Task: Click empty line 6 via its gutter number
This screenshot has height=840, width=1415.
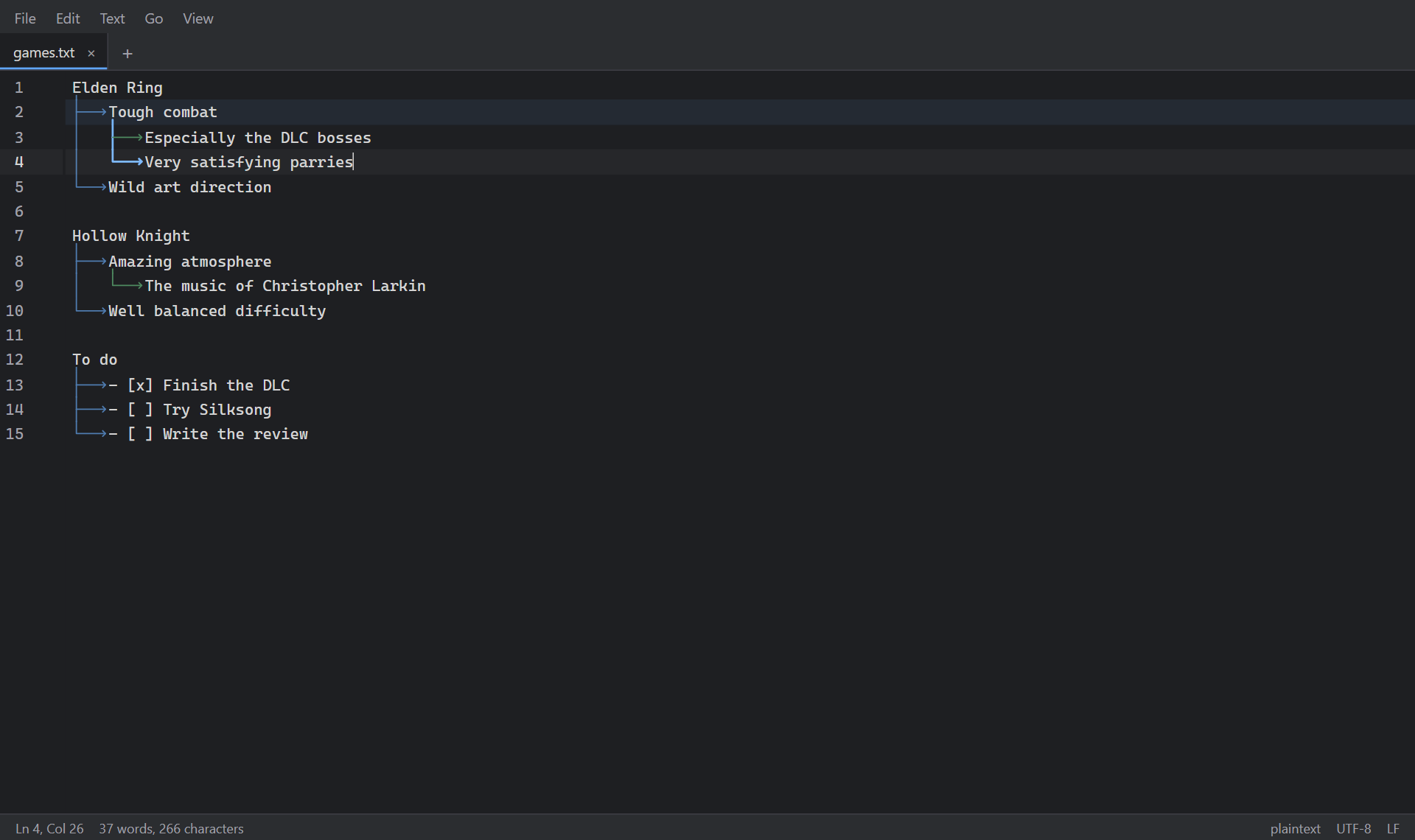Action: coord(19,211)
